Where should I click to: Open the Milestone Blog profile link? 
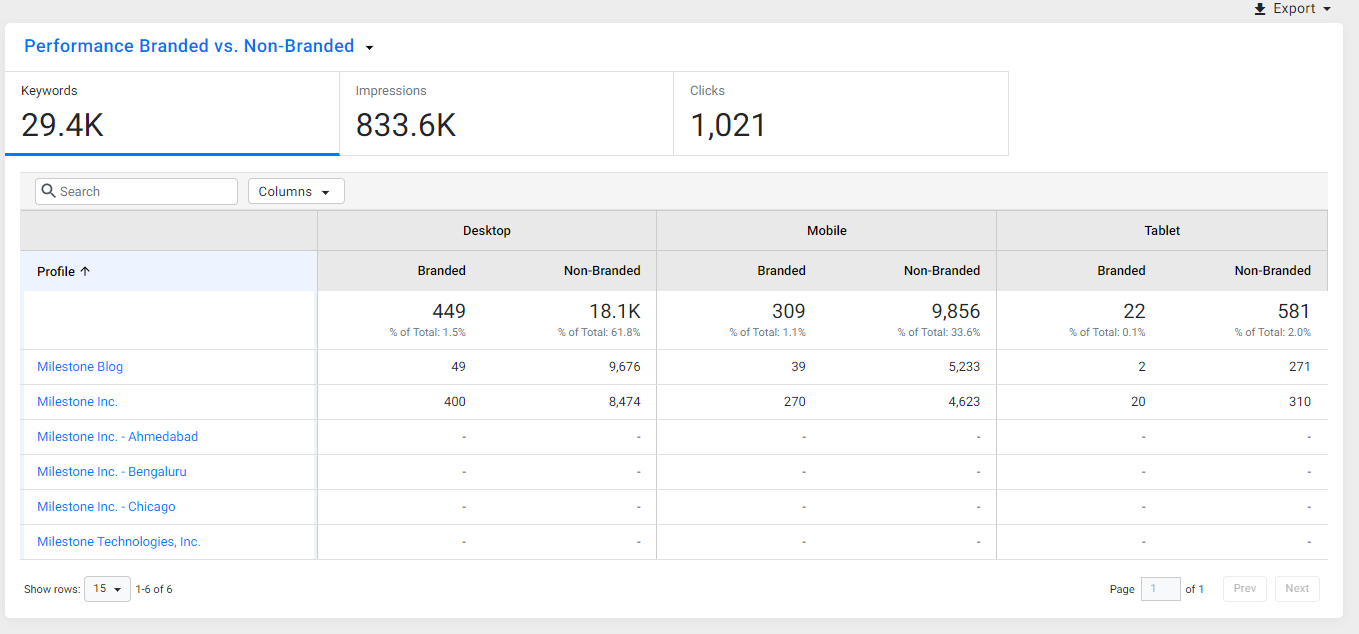click(x=80, y=367)
